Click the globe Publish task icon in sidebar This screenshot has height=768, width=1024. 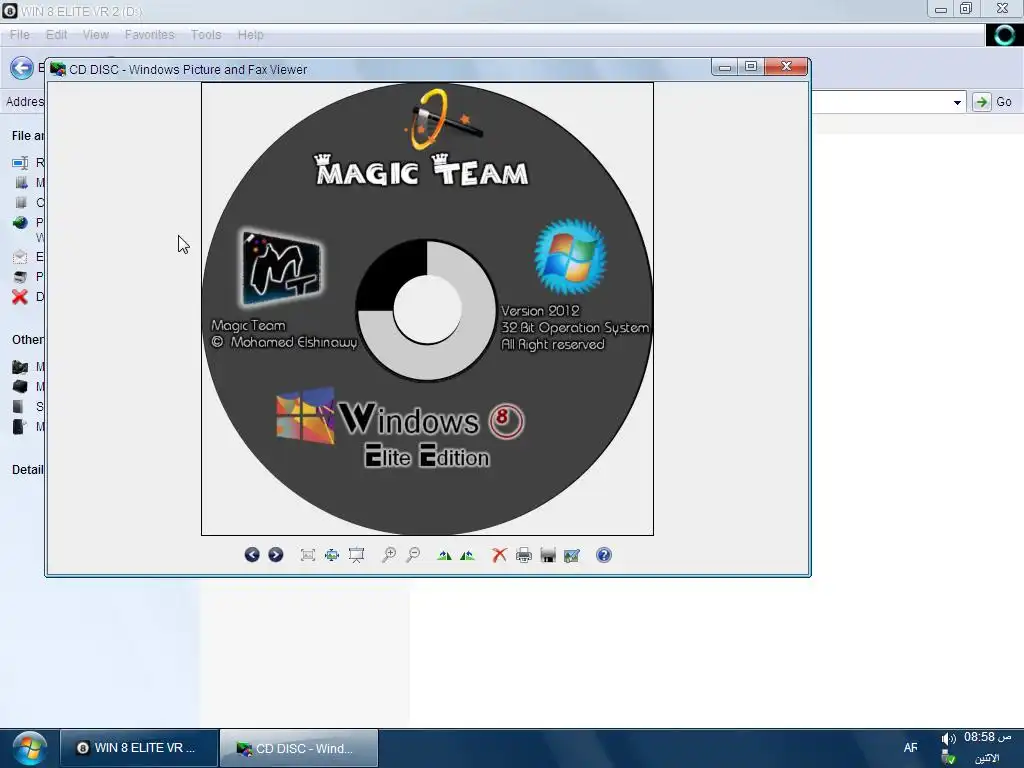point(20,223)
